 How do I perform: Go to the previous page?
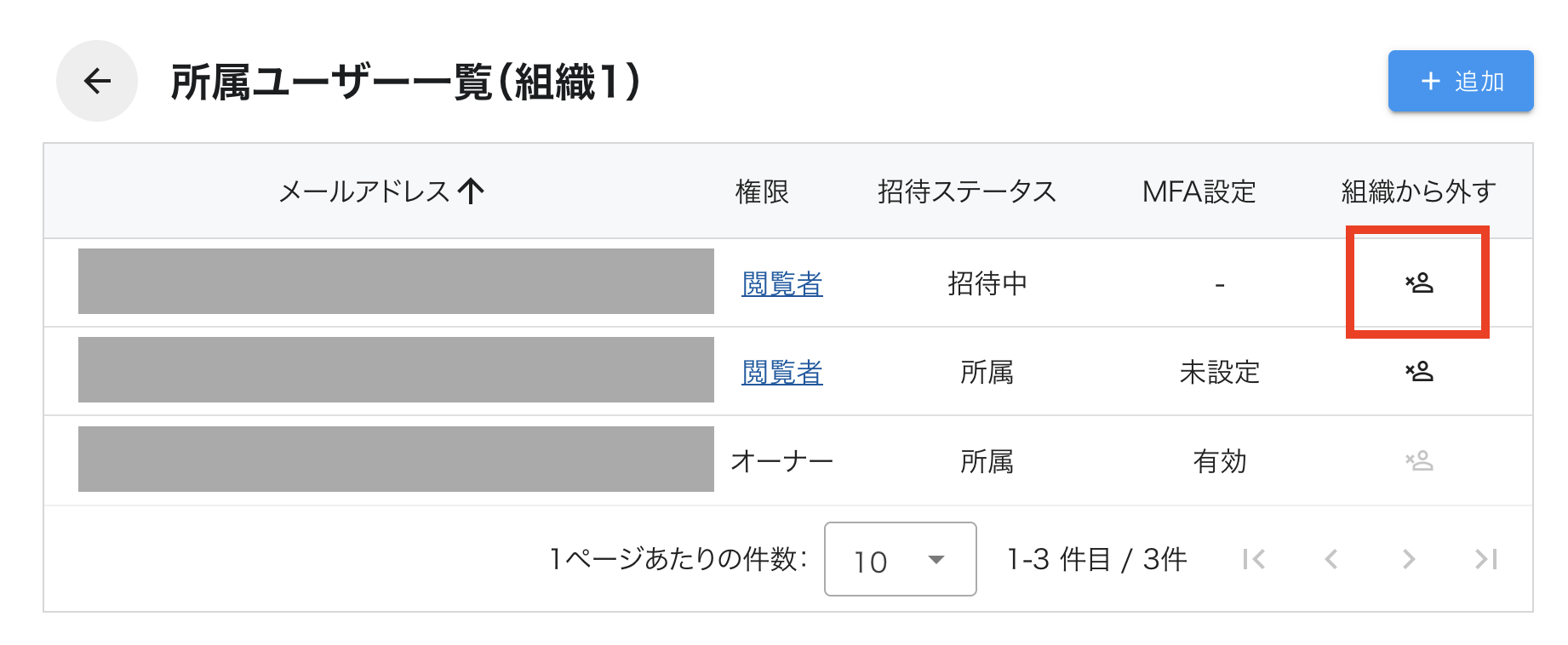(1330, 559)
